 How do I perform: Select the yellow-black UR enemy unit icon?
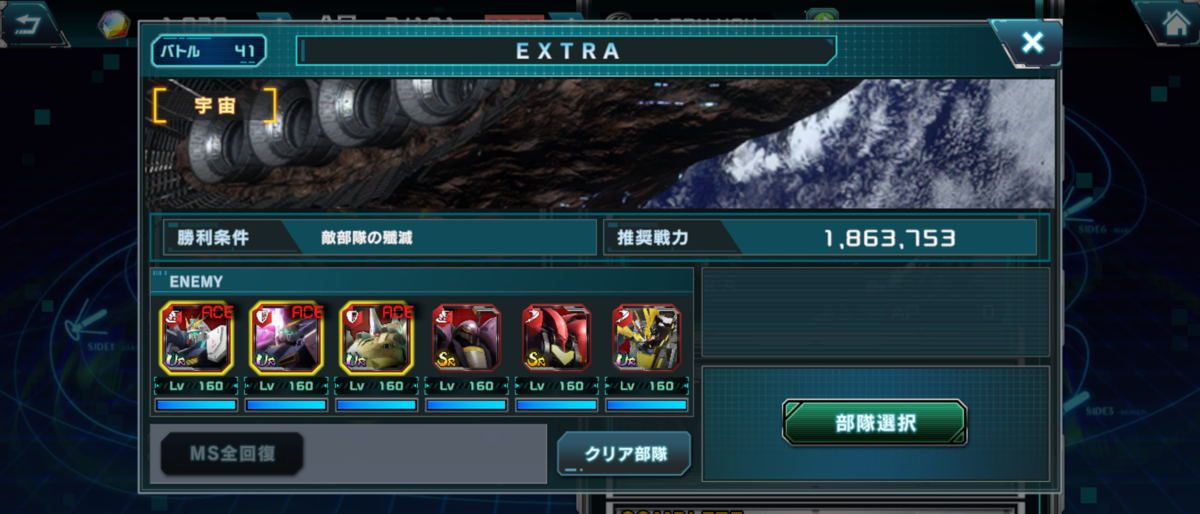tap(647, 338)
